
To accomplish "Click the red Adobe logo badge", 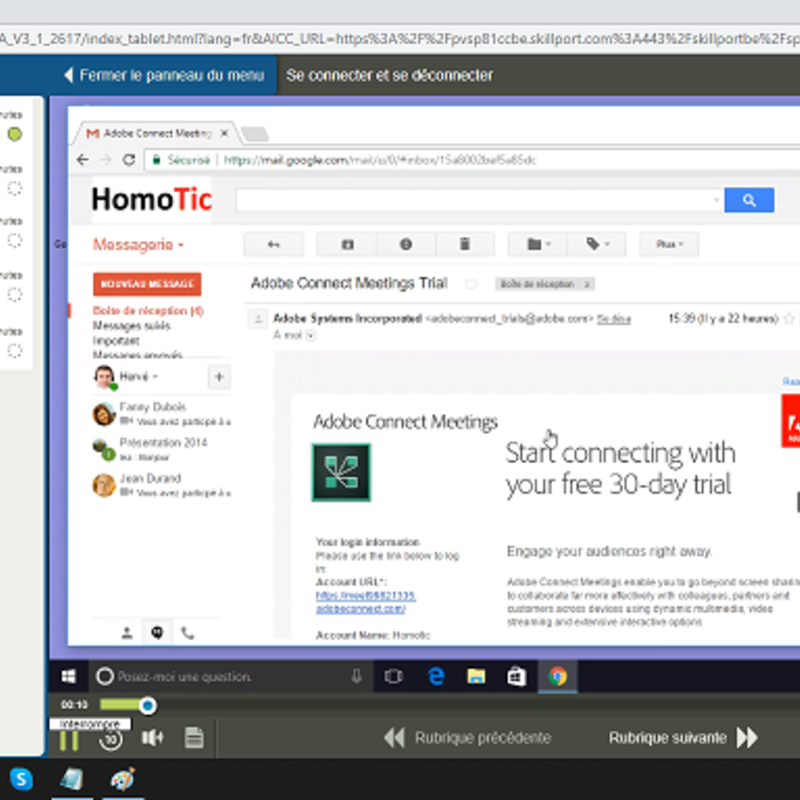I will (x=791, y=421).
